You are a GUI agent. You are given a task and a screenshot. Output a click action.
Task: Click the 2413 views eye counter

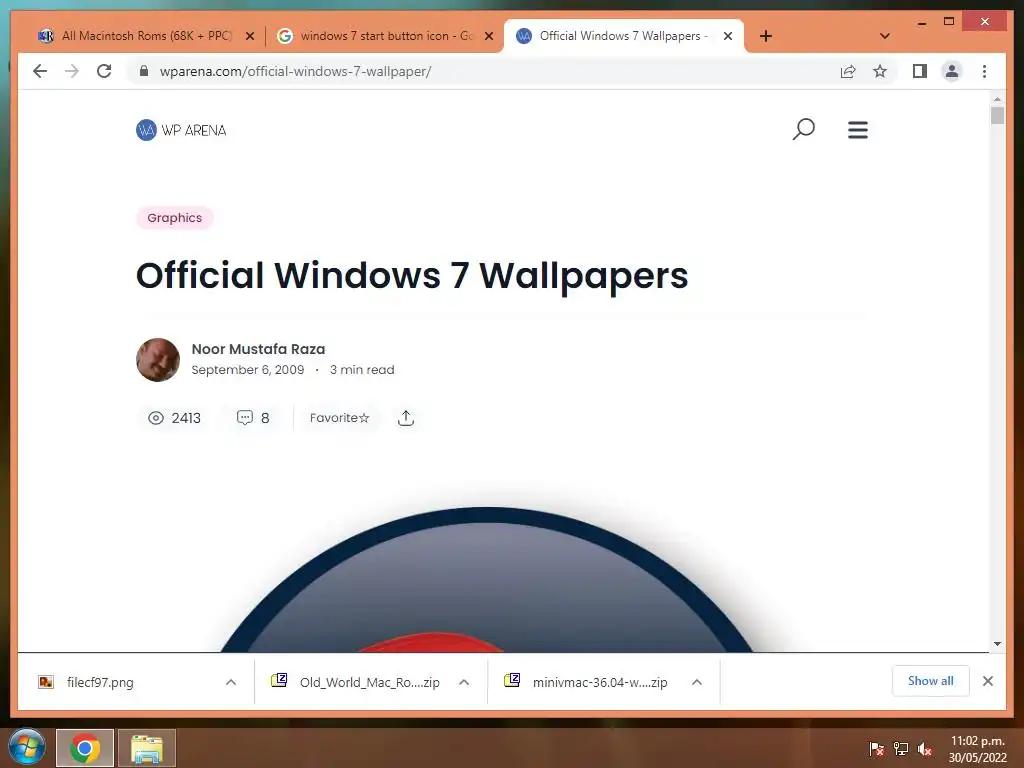coord(174,418)
